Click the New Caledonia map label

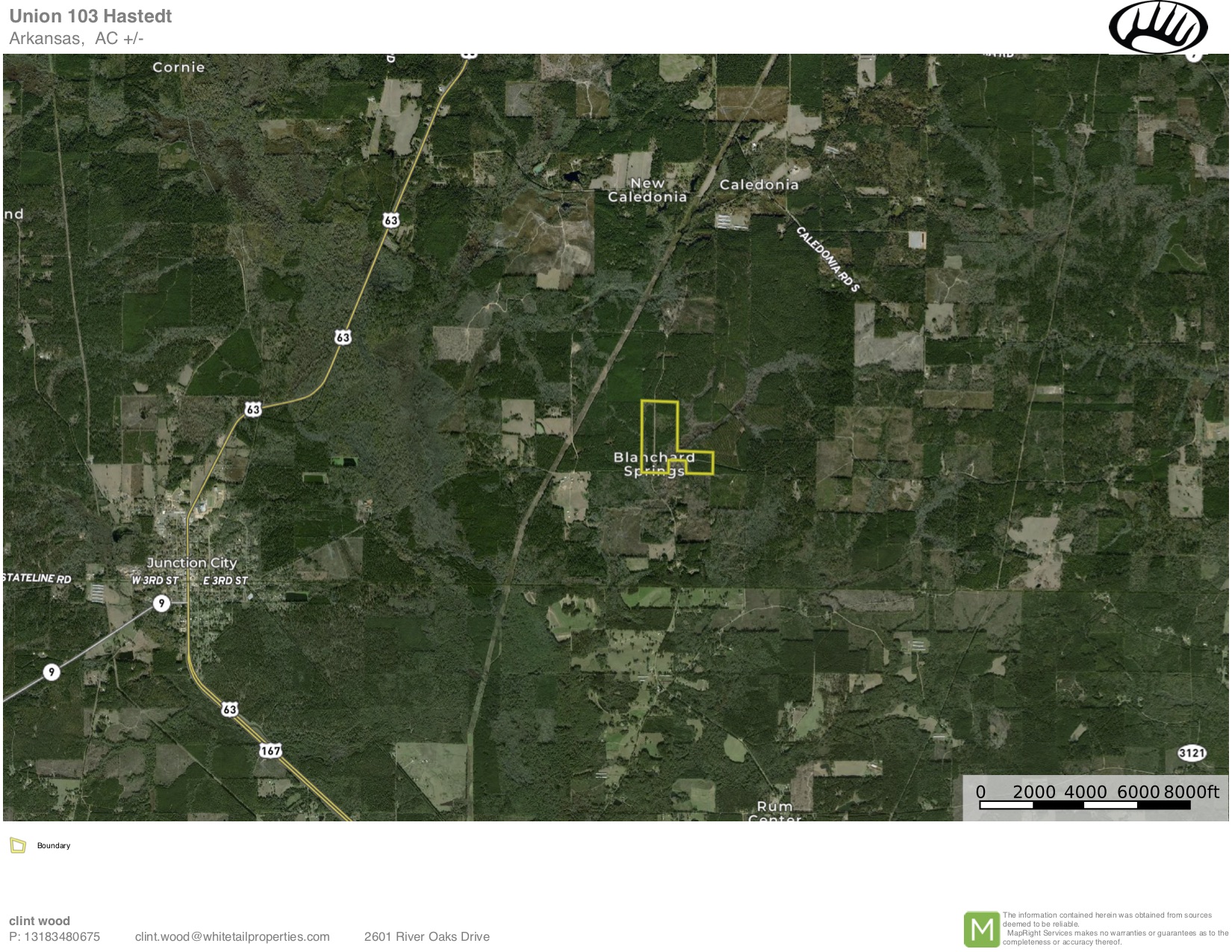coord(647,190)
